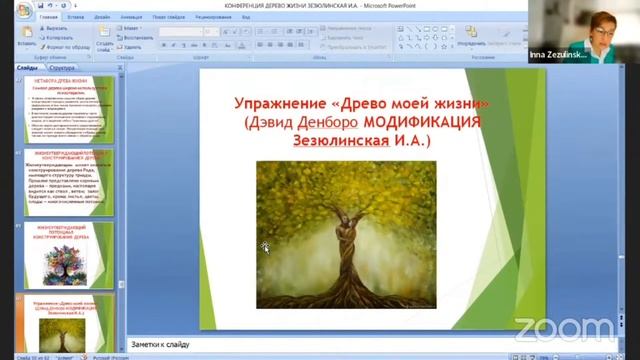Select the five-point star shape

pos(444,47)
